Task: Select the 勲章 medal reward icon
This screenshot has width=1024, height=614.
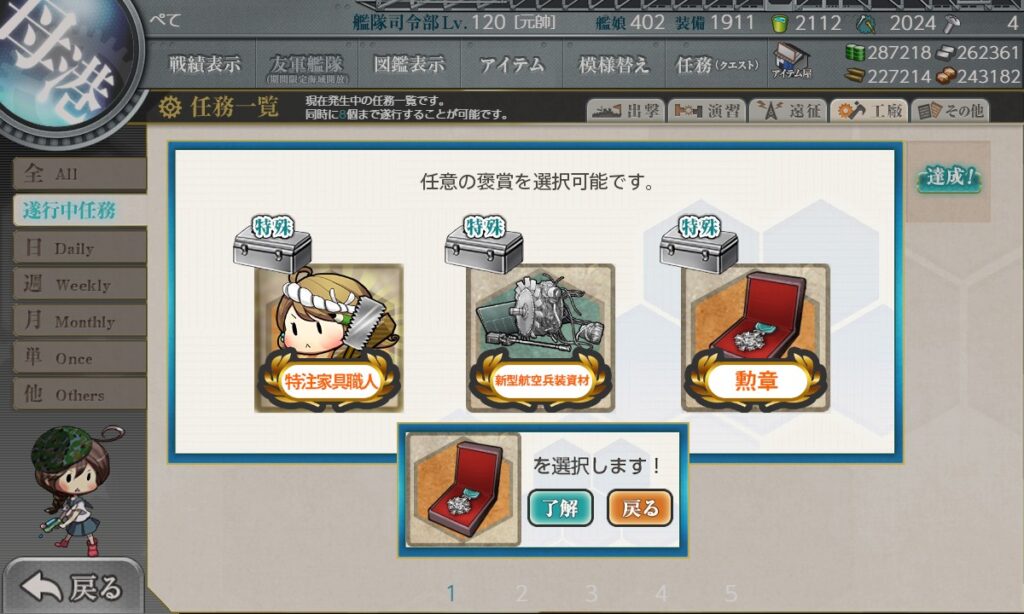Action: pos(756,338)
